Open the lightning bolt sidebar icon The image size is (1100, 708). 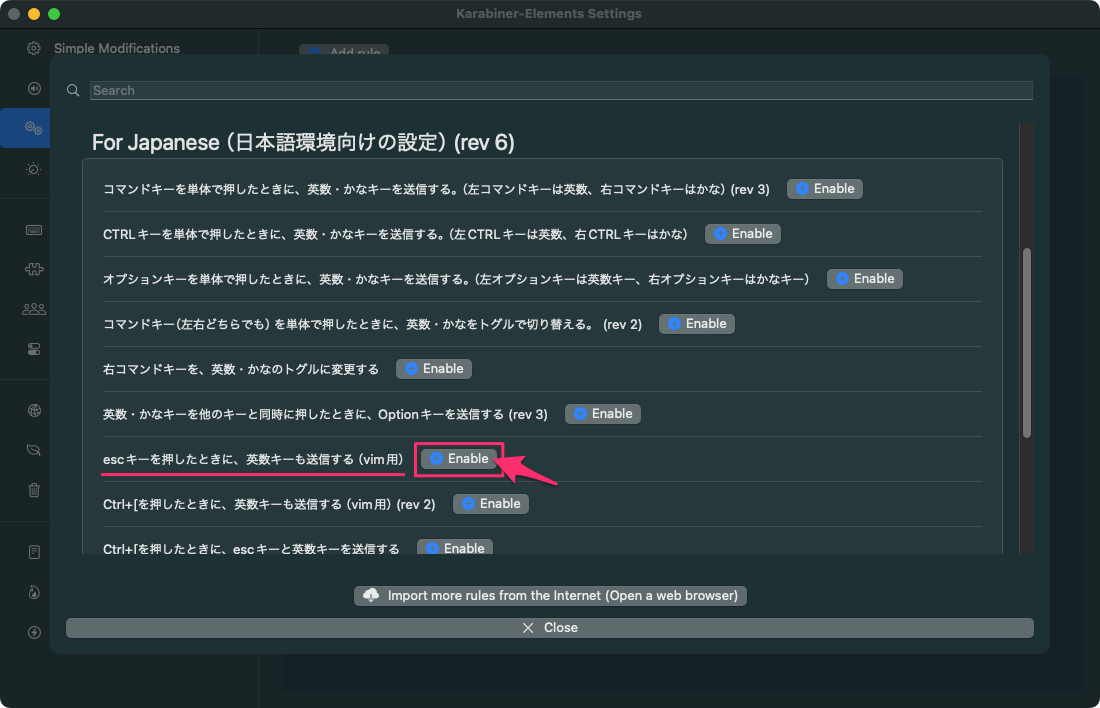[34, 632]
